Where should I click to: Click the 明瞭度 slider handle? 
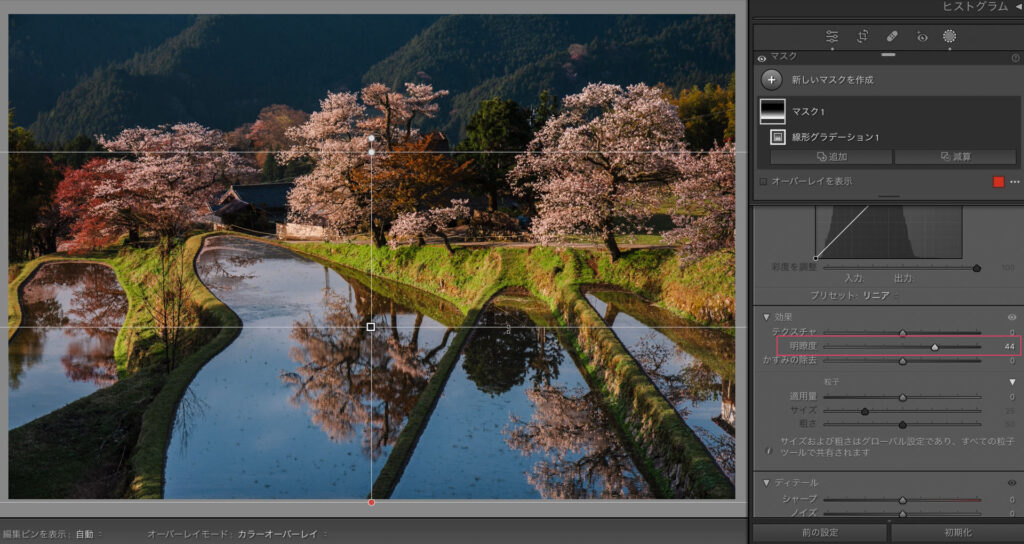click(x=935, y=347)
